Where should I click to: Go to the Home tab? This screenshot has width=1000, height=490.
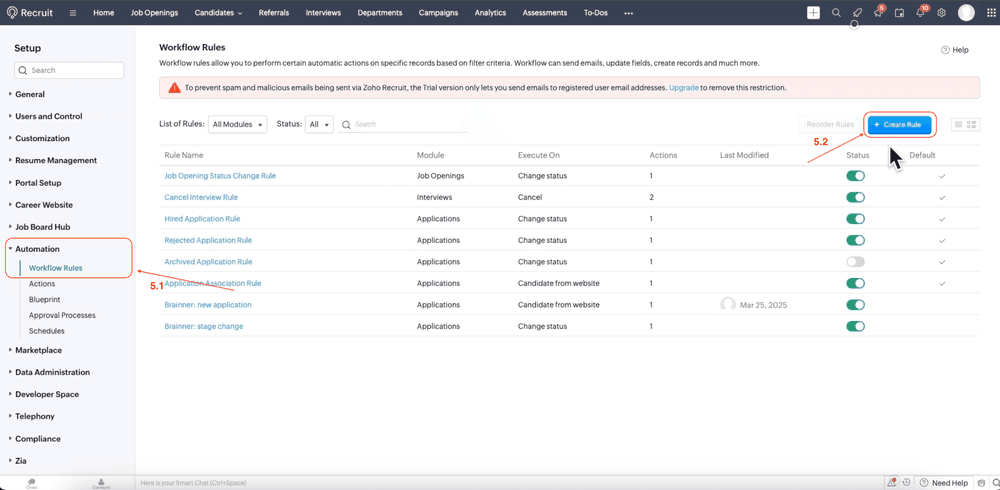point(103,13)
